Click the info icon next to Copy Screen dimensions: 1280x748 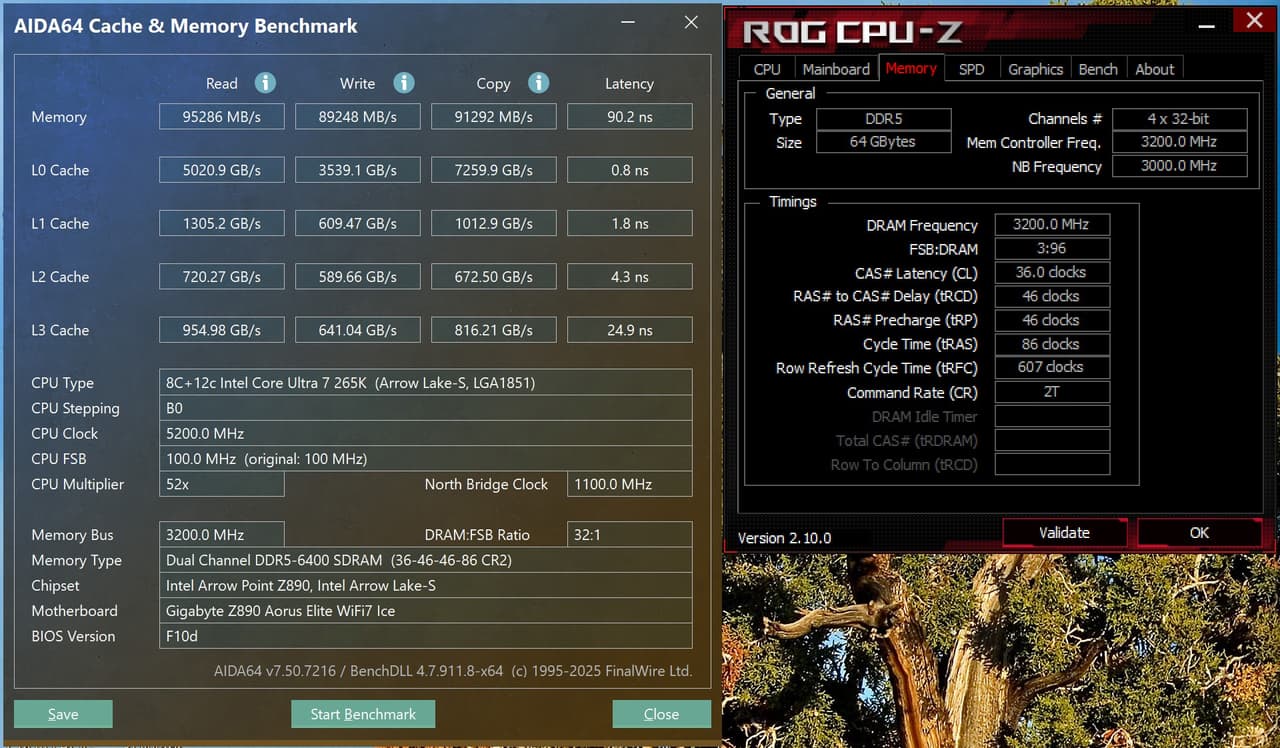tap(538, 83)
